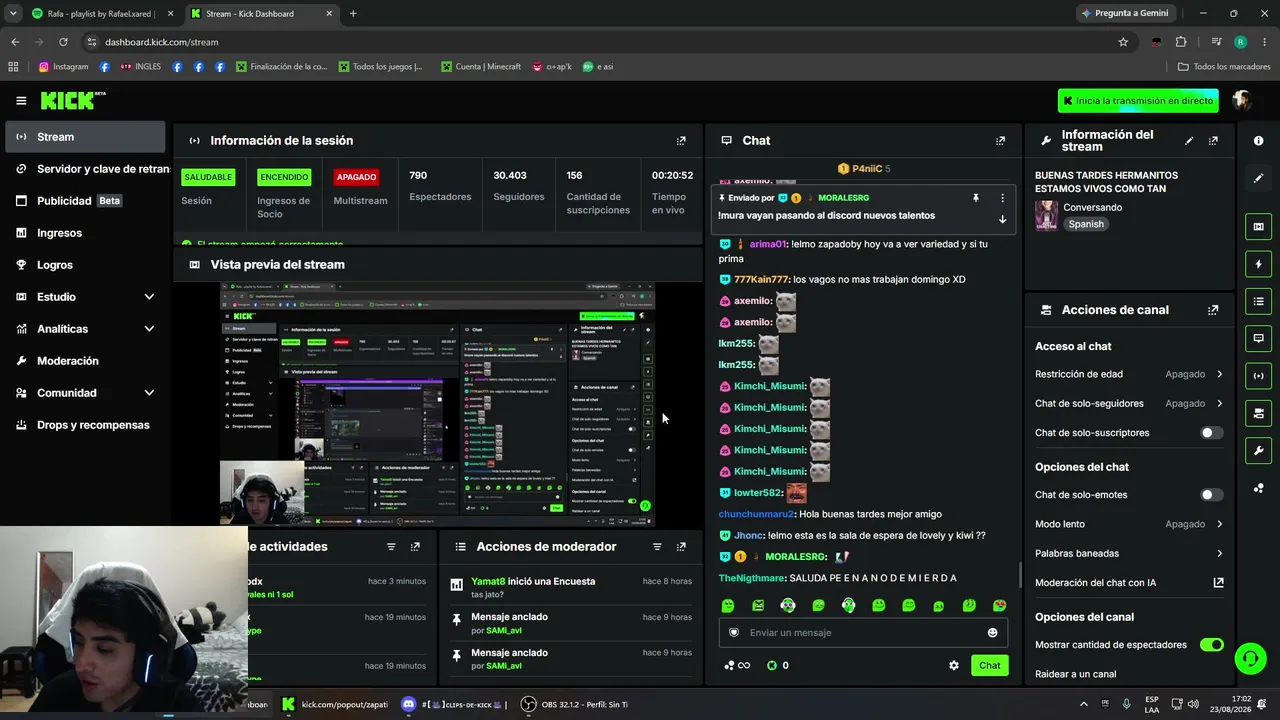Switch to the Rafa playlist browser tab
1280x720 pixels.
102,14
